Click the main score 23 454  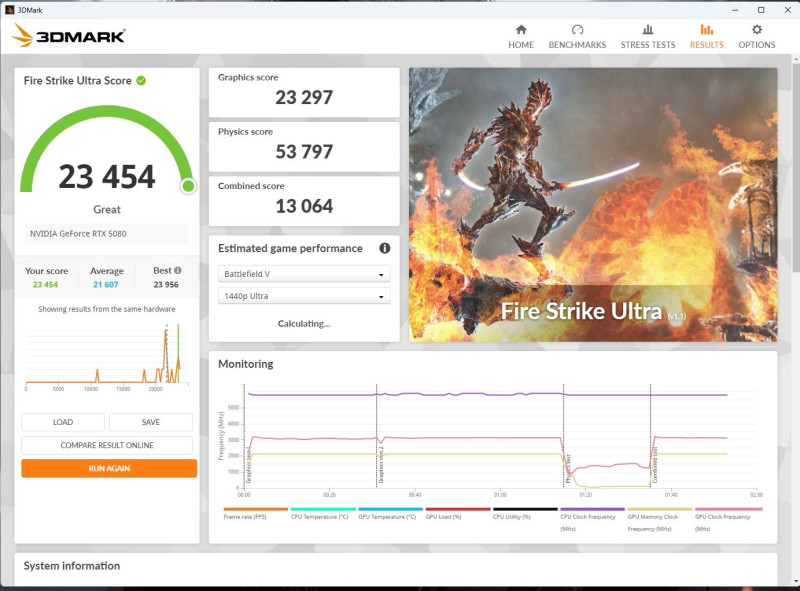107,177
